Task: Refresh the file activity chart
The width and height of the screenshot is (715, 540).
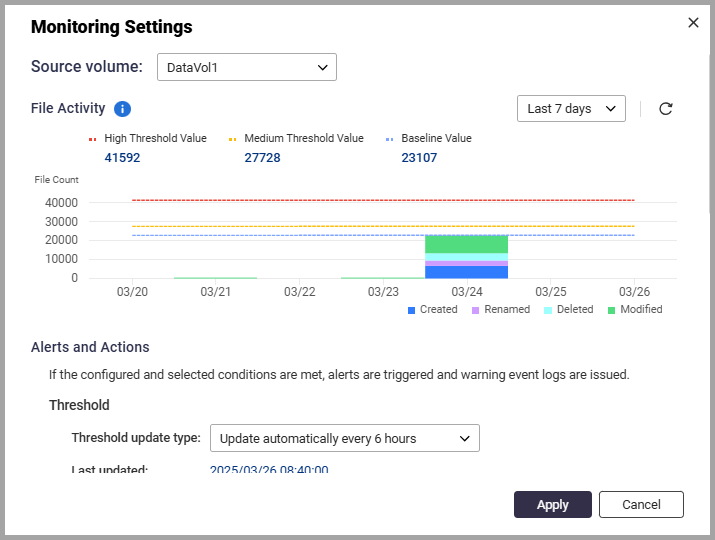Action: click(x=666, y=109)
